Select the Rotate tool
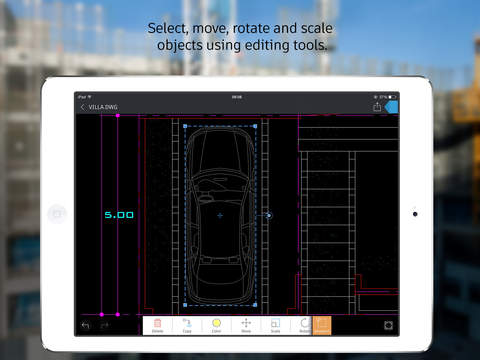Image resolution: width=480 pixels, height=360 pixels. coord(304,325)
